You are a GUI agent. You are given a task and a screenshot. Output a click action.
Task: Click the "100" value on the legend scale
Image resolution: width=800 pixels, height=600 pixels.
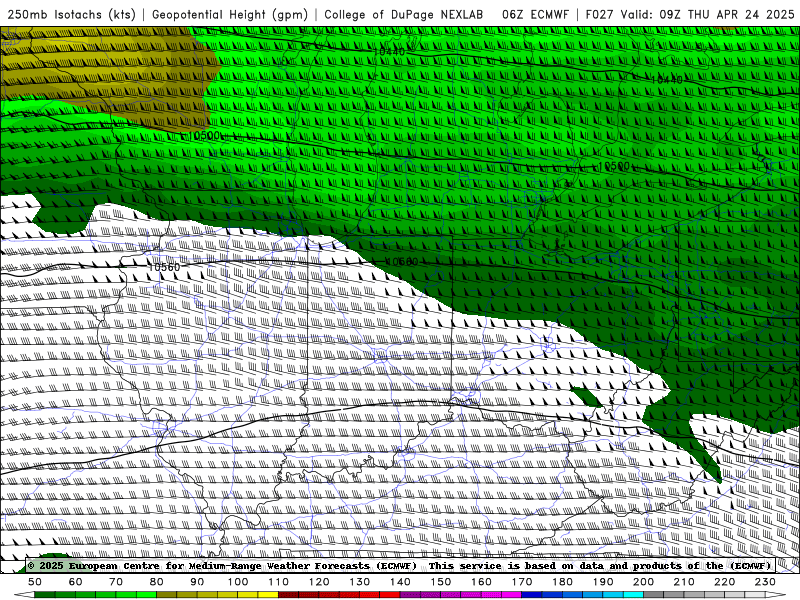pyautogui.click(x=238, y=582)
